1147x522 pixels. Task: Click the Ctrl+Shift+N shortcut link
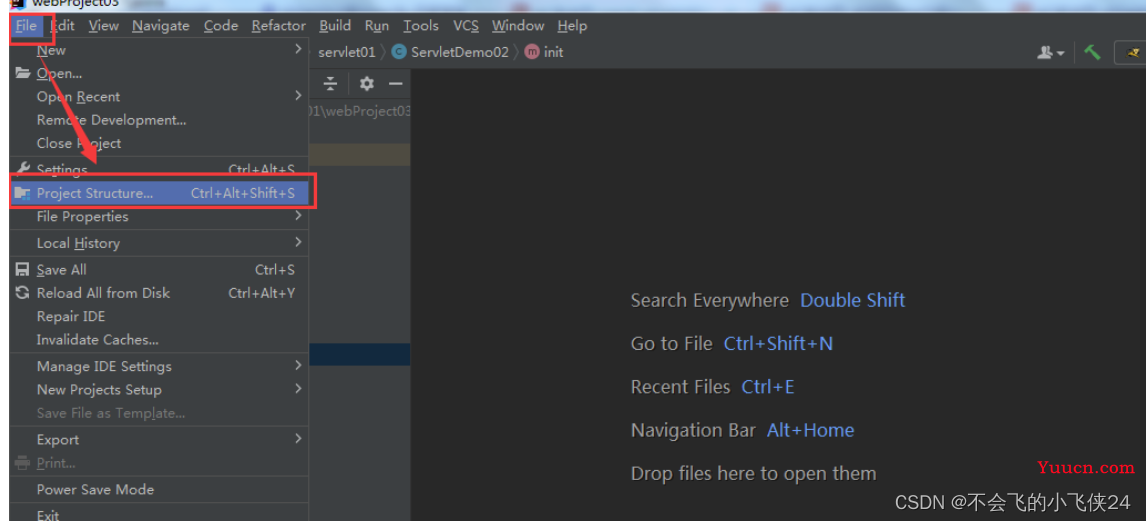tap(778, 344)
